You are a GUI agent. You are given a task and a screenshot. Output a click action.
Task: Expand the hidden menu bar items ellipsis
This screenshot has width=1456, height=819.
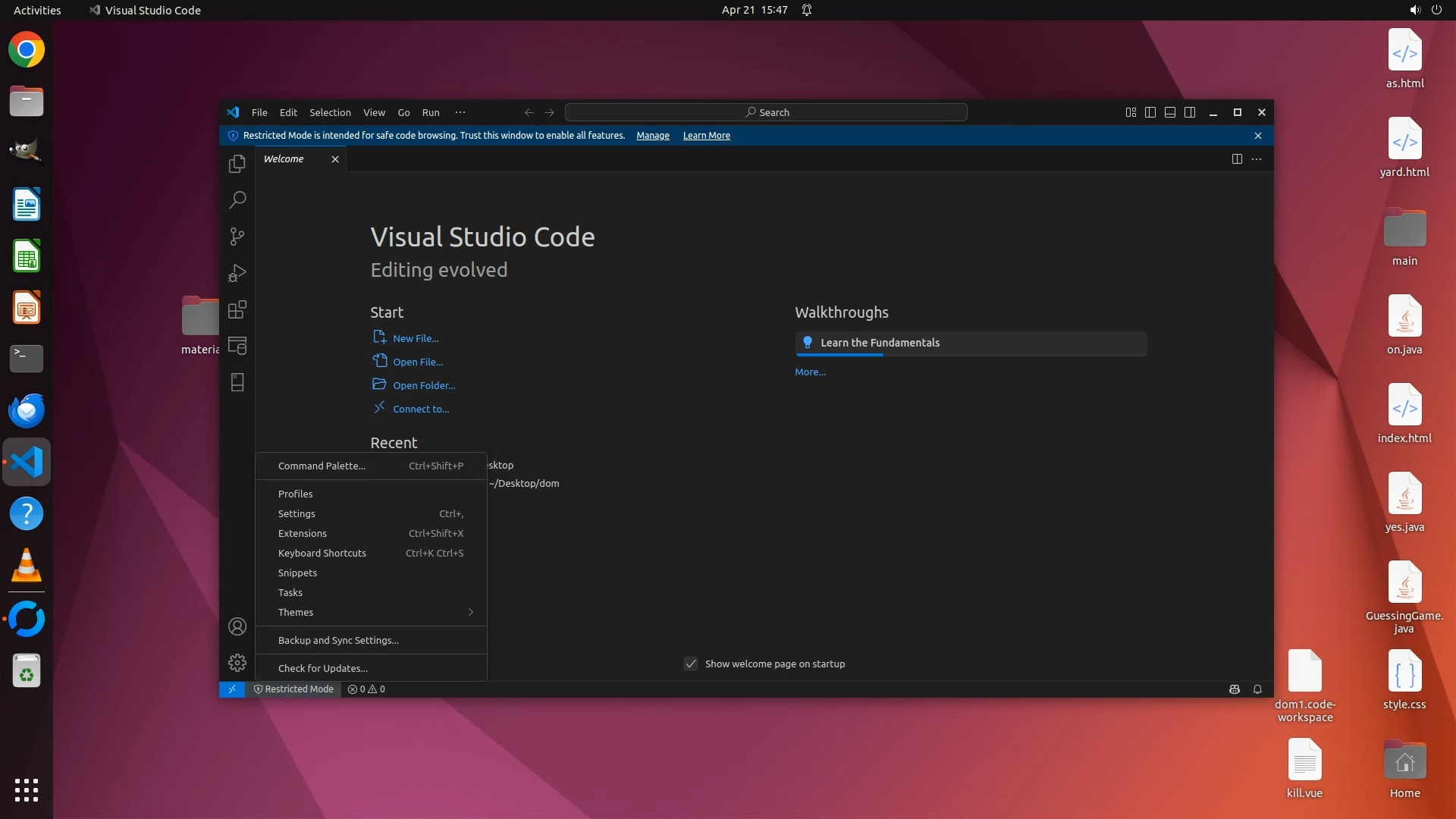460,112
